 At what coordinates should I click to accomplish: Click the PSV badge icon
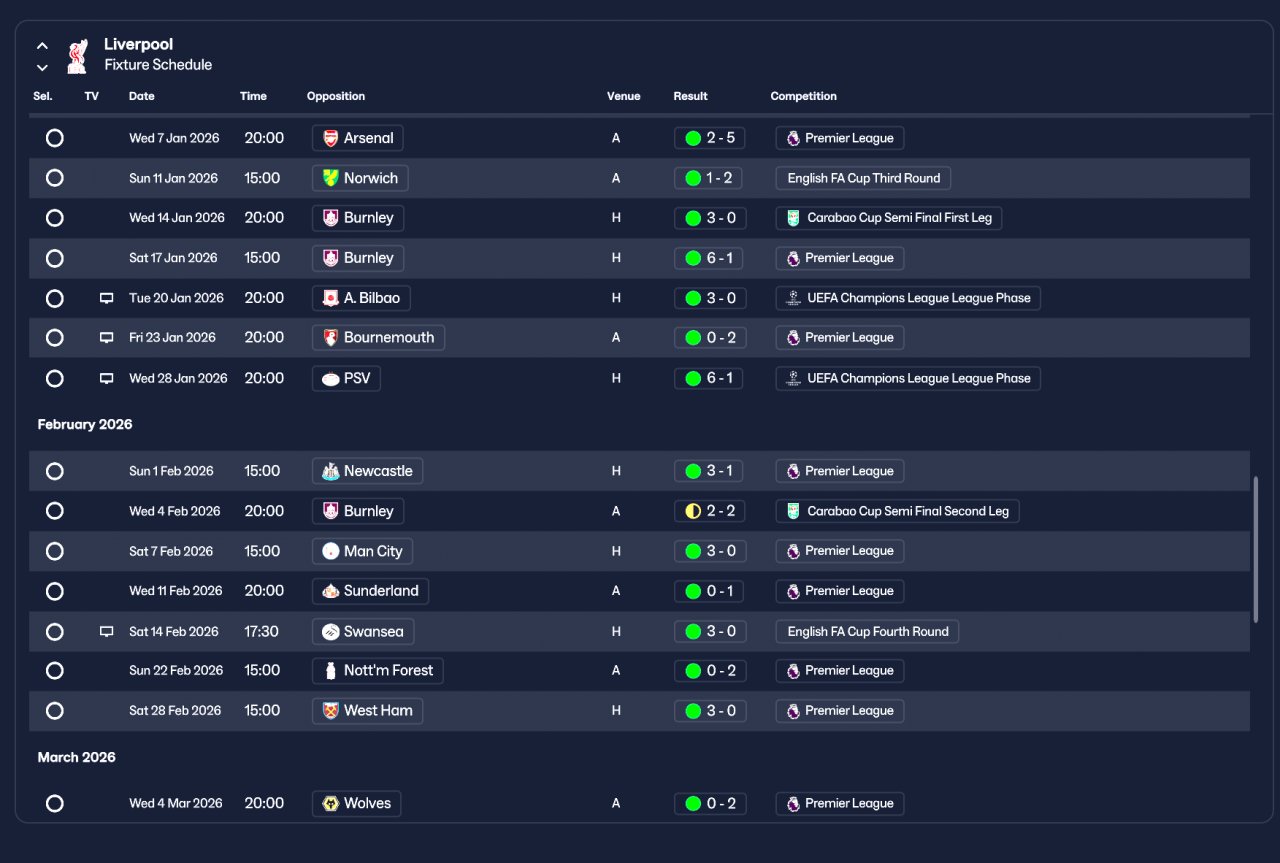coord(330,379)
